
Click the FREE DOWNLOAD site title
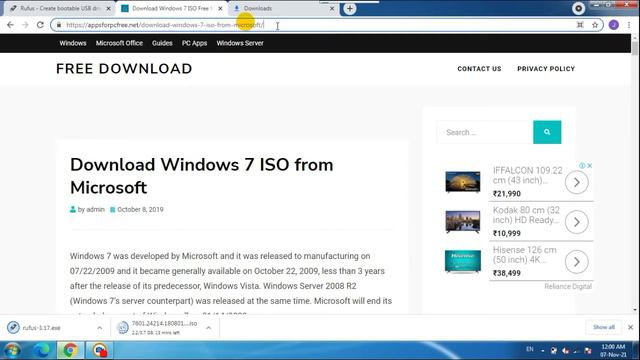coord(124,69)
